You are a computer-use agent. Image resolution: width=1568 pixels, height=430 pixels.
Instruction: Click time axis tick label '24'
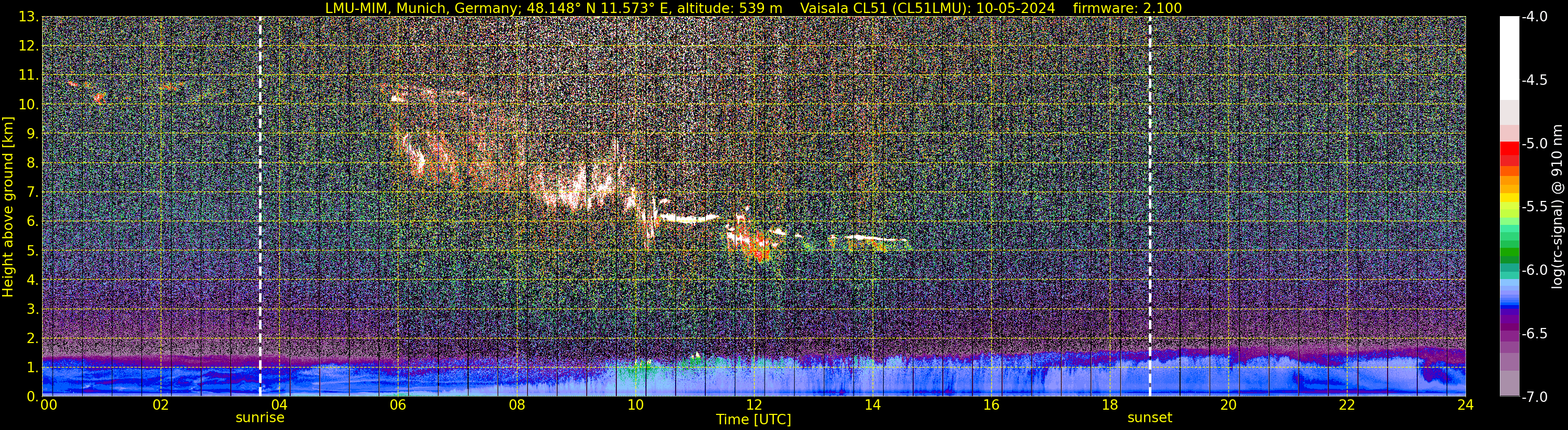1465,405
